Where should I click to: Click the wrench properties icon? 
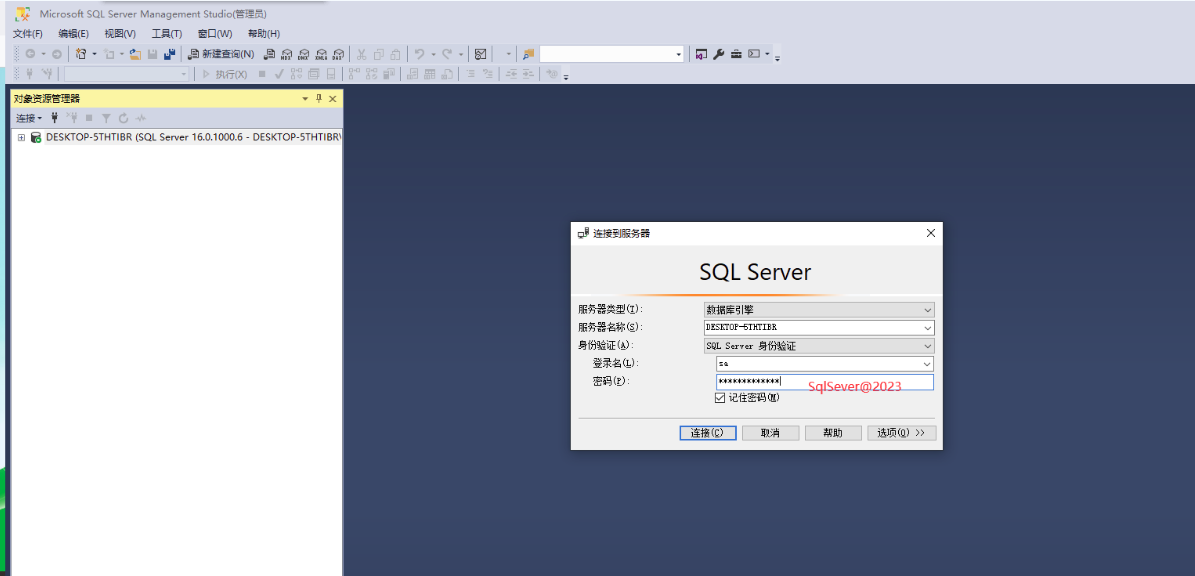tap(718, 54)
